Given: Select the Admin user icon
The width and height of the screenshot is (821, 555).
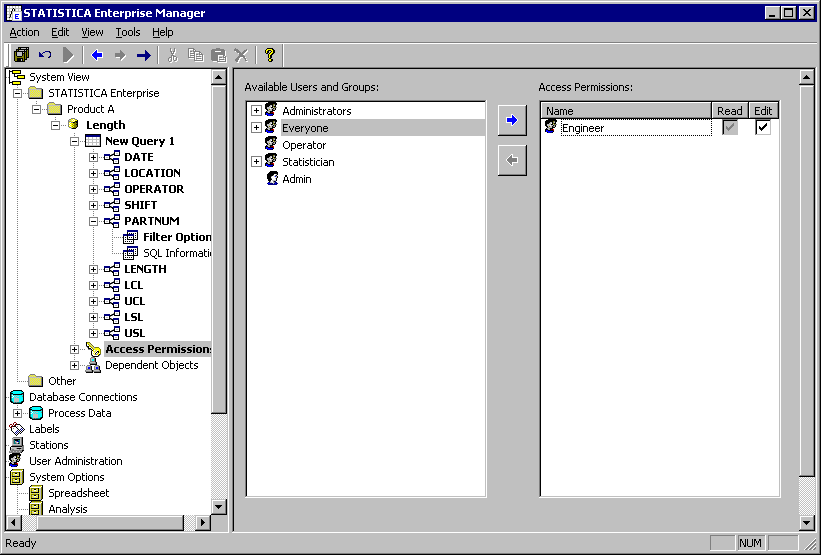Looking at the screenshot, I should pyautogui.click(x=271, y=179).
